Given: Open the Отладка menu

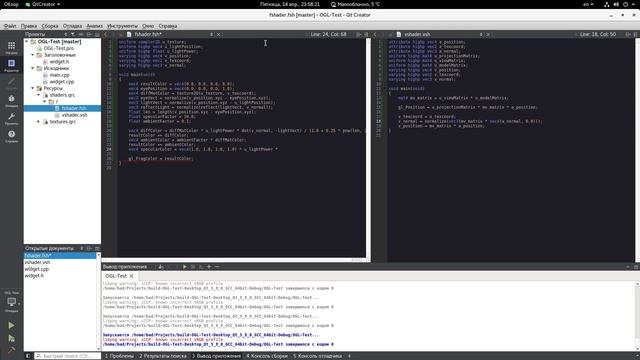Looking at the screenshot, I should [72, 26].
